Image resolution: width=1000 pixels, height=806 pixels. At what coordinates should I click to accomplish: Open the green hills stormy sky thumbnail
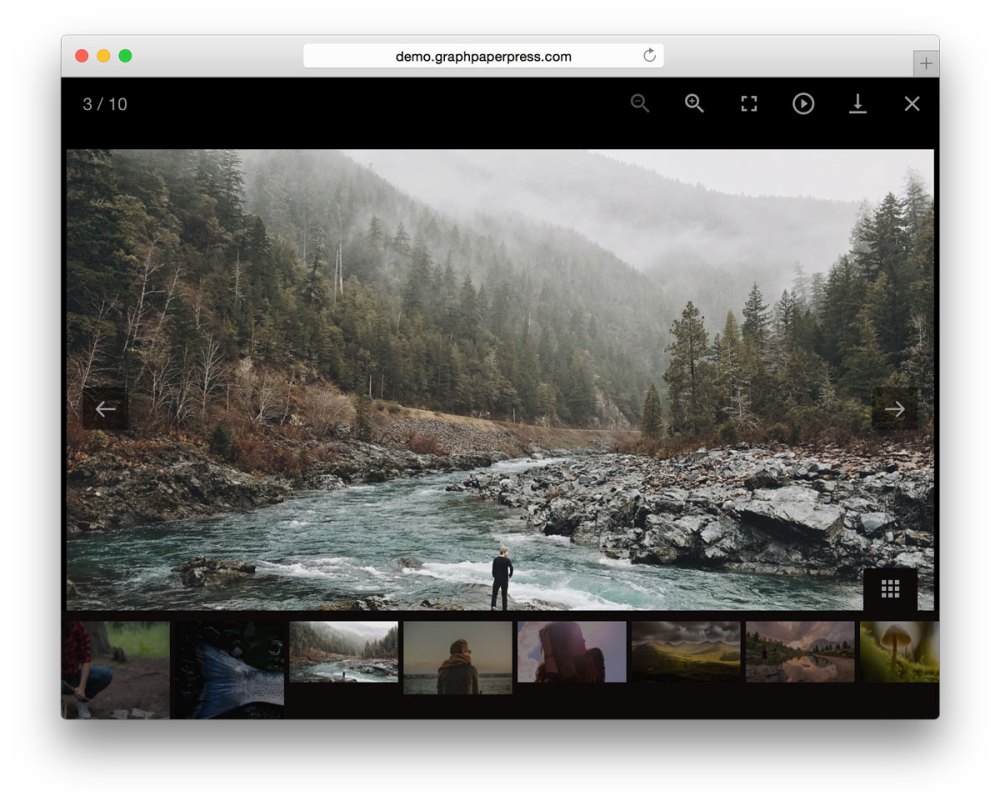tap(686, 651)
